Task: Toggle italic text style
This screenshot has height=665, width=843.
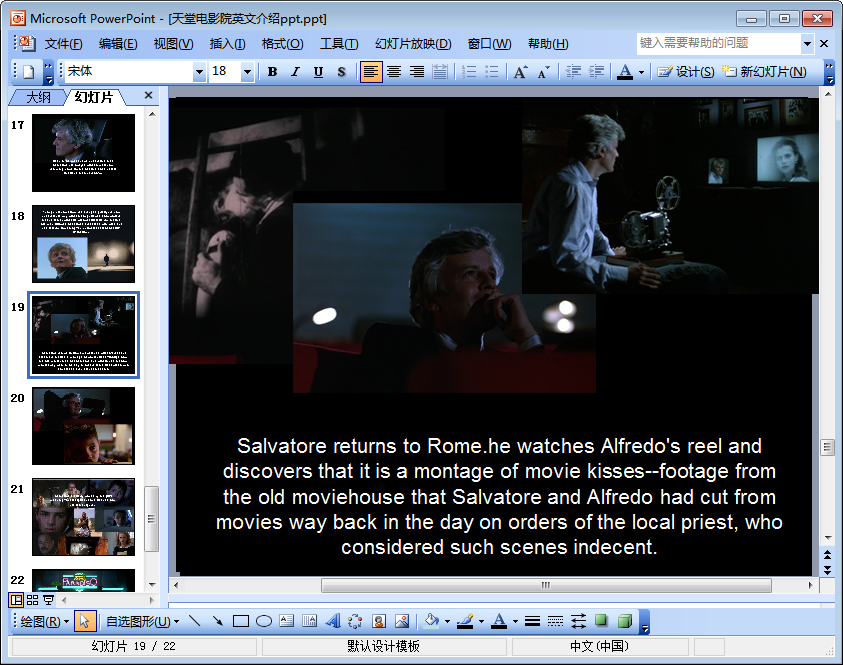Action: click(295, 72)
